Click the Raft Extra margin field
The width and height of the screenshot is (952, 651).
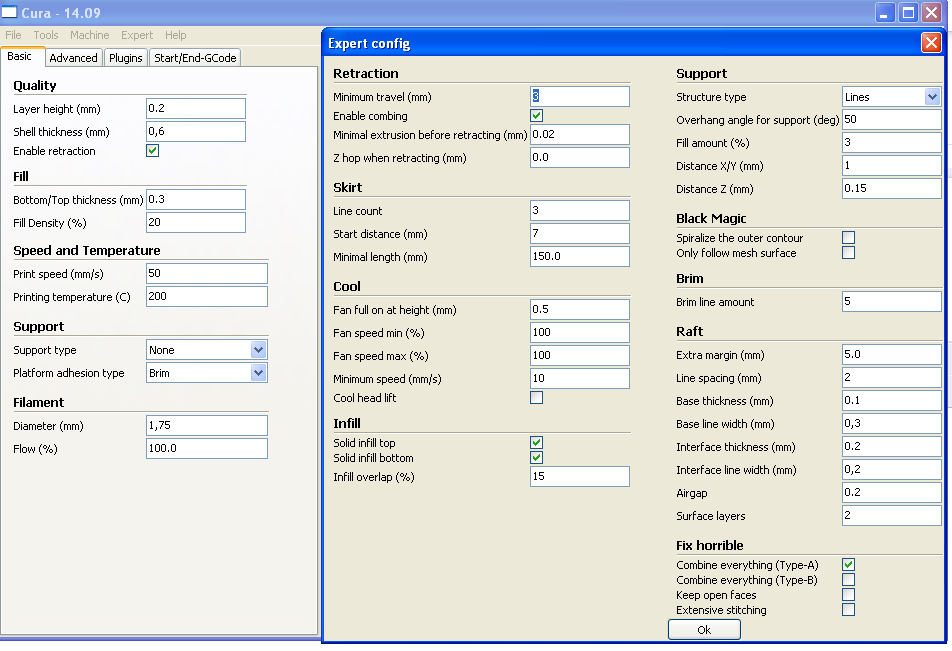[x=892, y=355]
